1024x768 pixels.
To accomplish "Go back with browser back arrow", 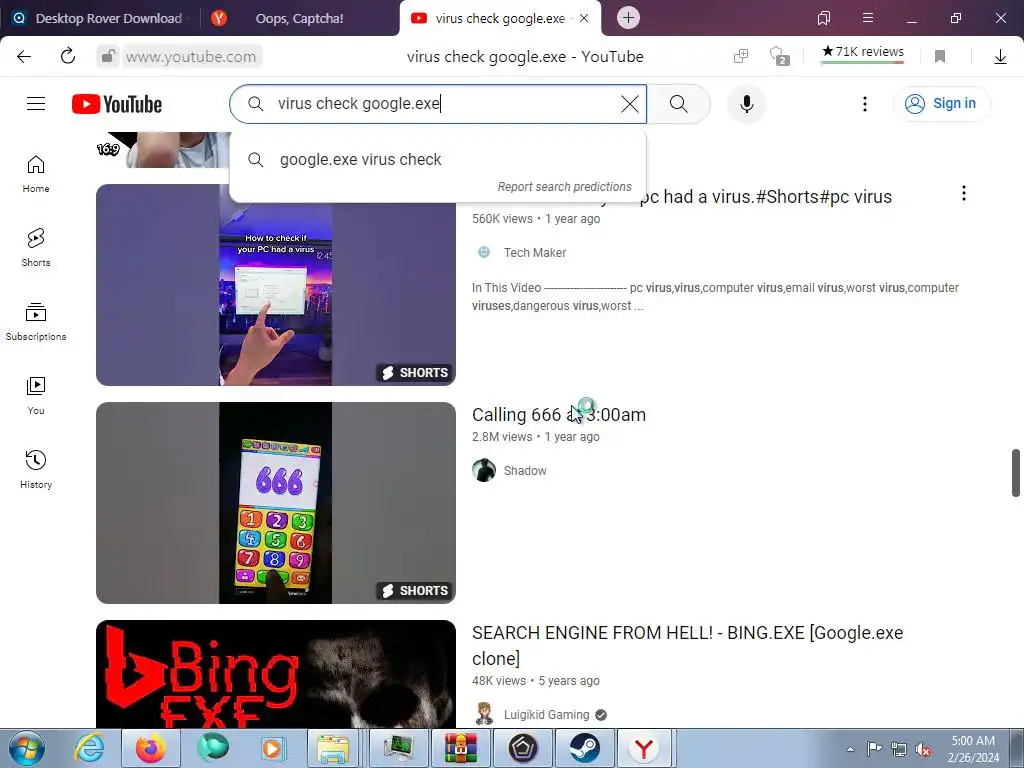I will (x=24, y=57).
